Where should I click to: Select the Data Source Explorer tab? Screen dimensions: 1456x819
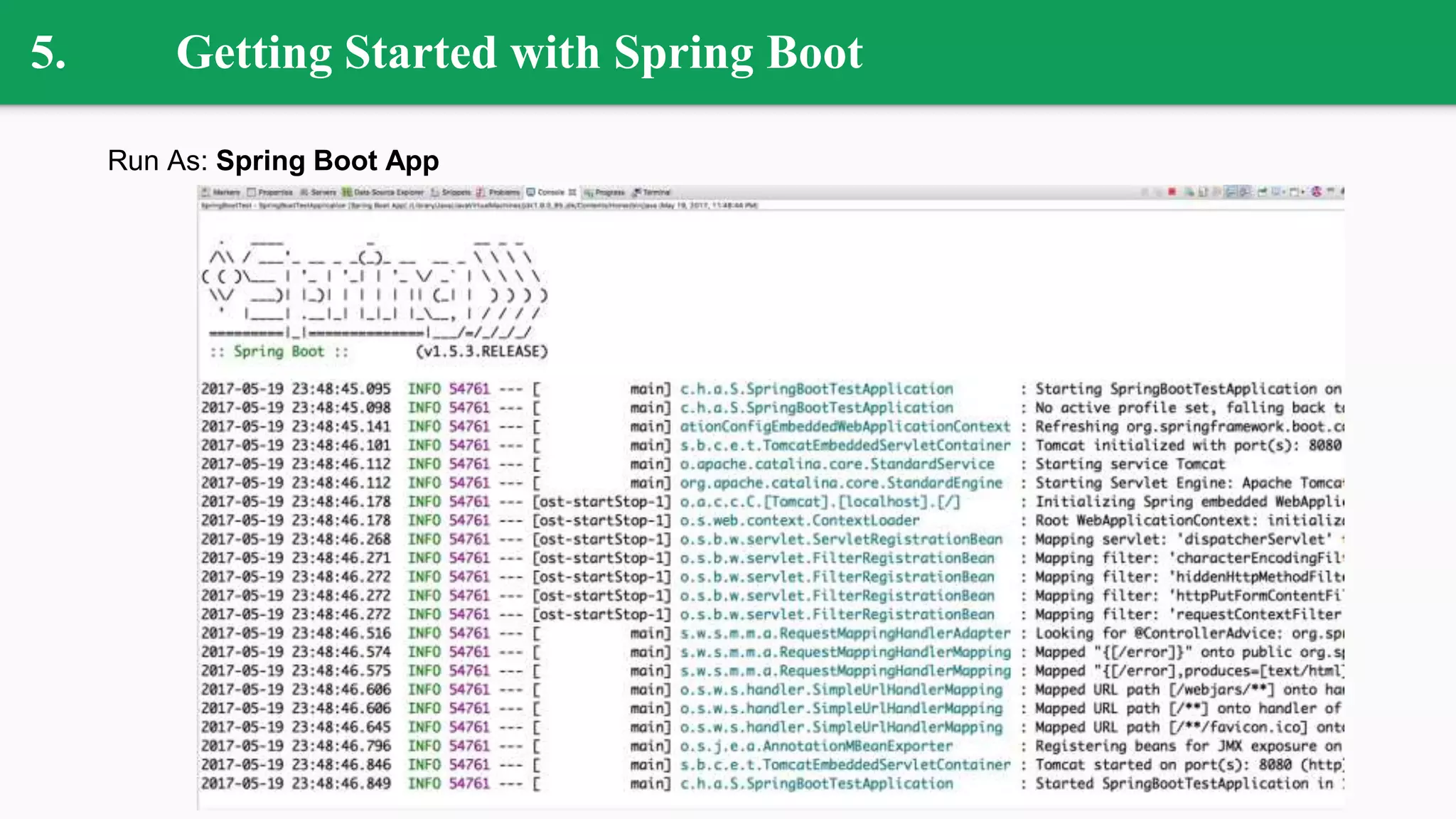coord(387,192)
